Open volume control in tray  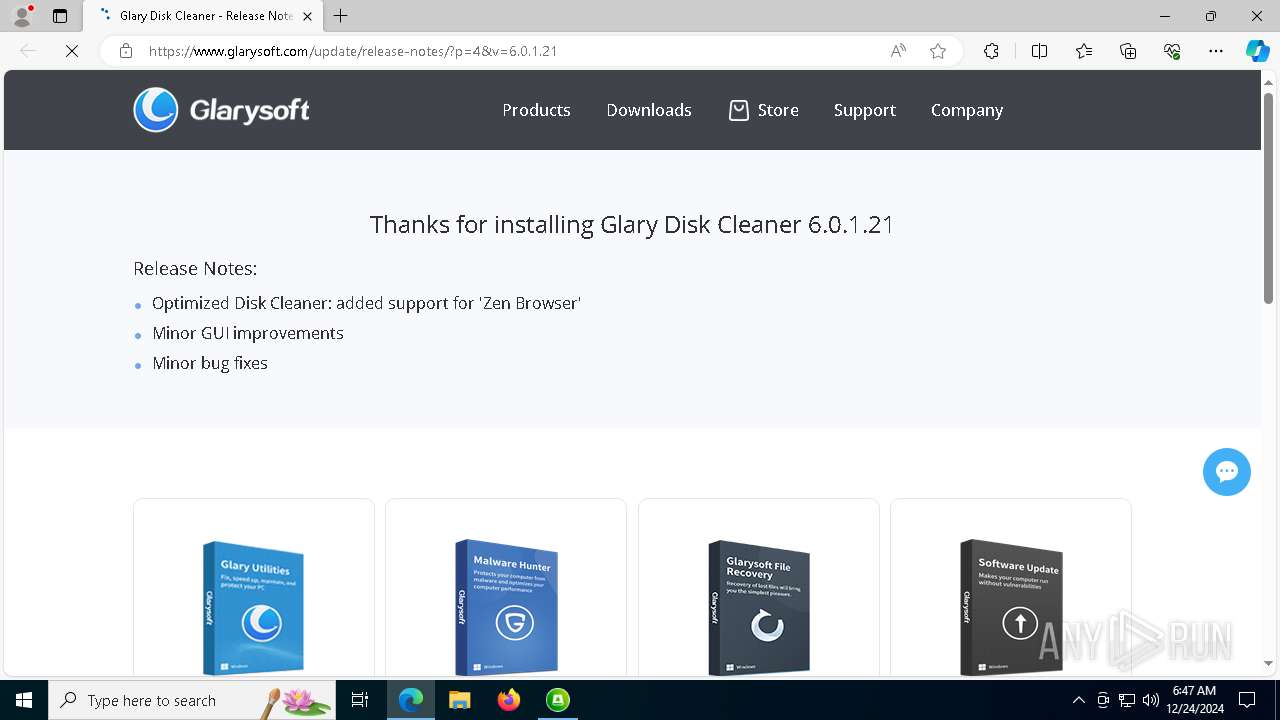[1150, 700]
